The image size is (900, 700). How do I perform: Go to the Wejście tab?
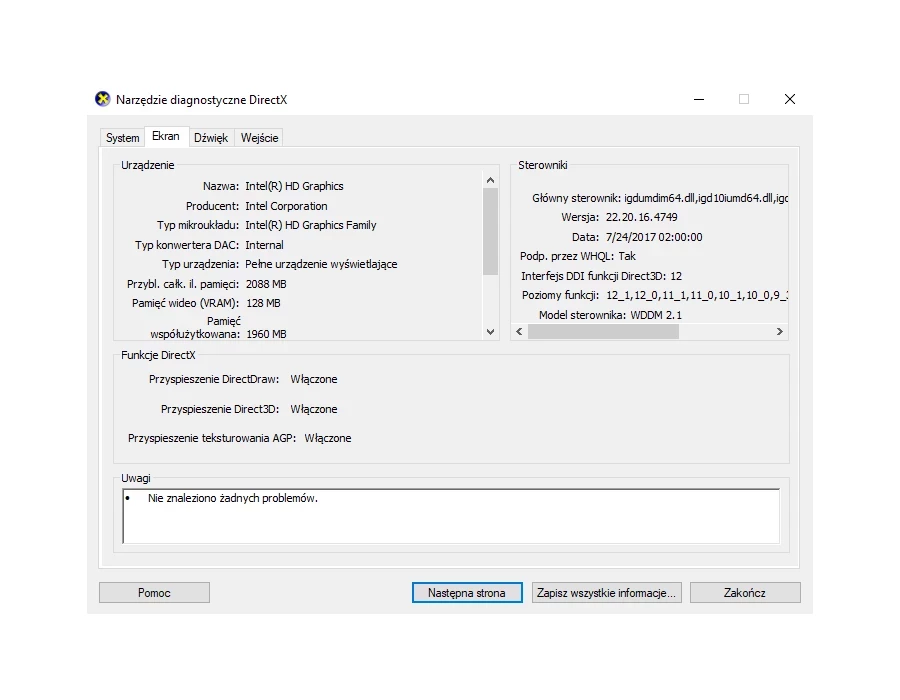click(259, 138)
